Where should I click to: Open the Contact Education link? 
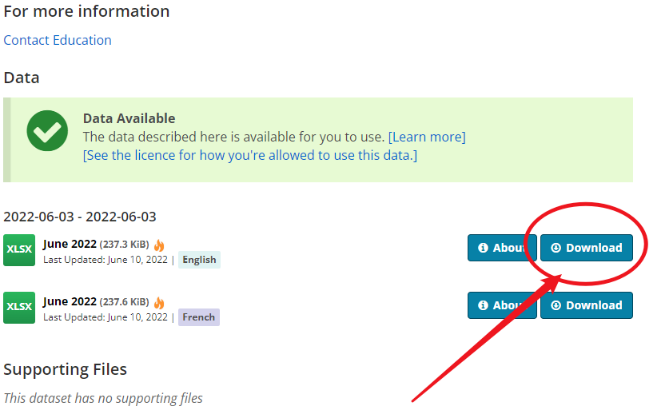[57, 40]
